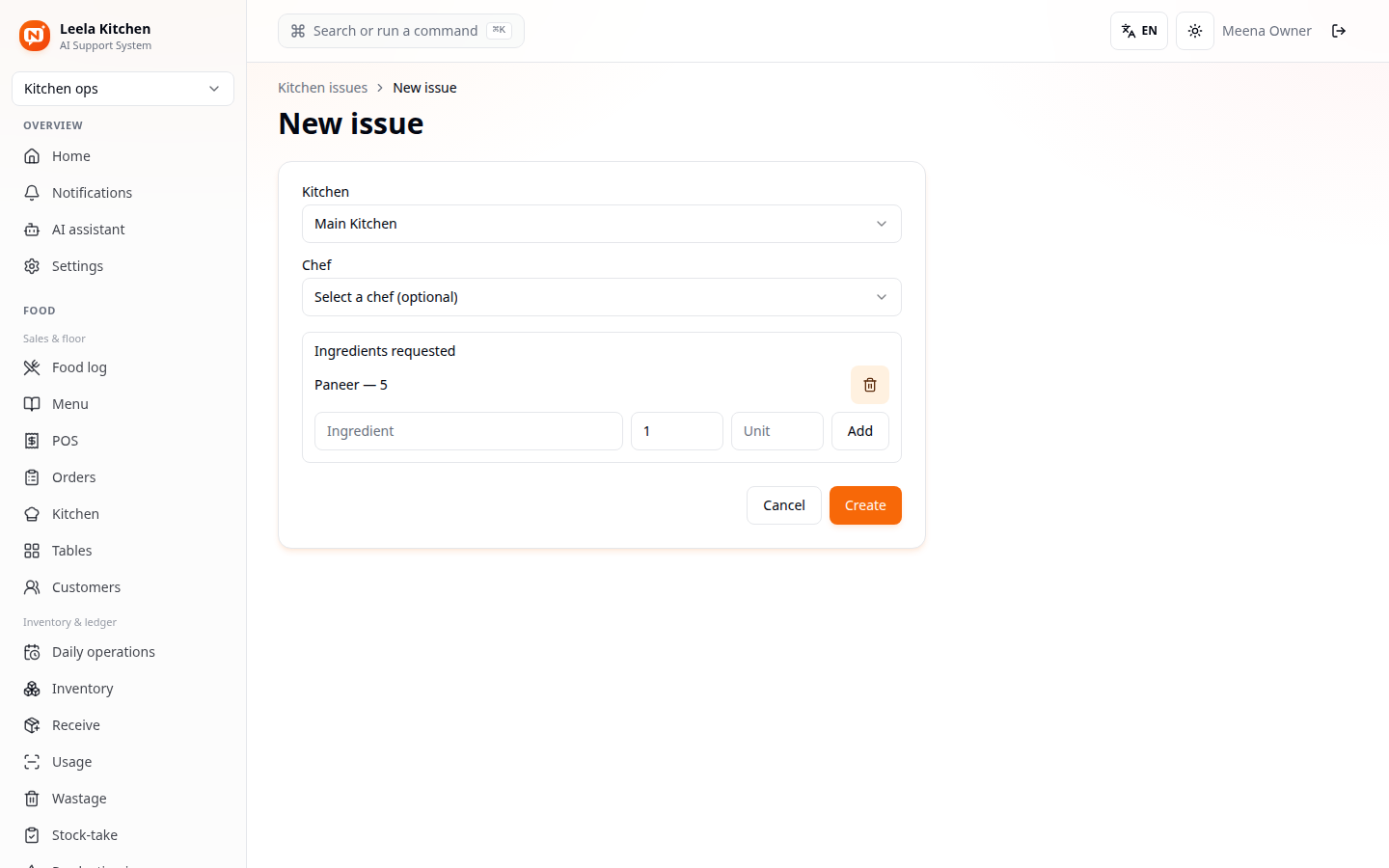
Task: Open the Select a chef dropdown
Action: [602, 297]
